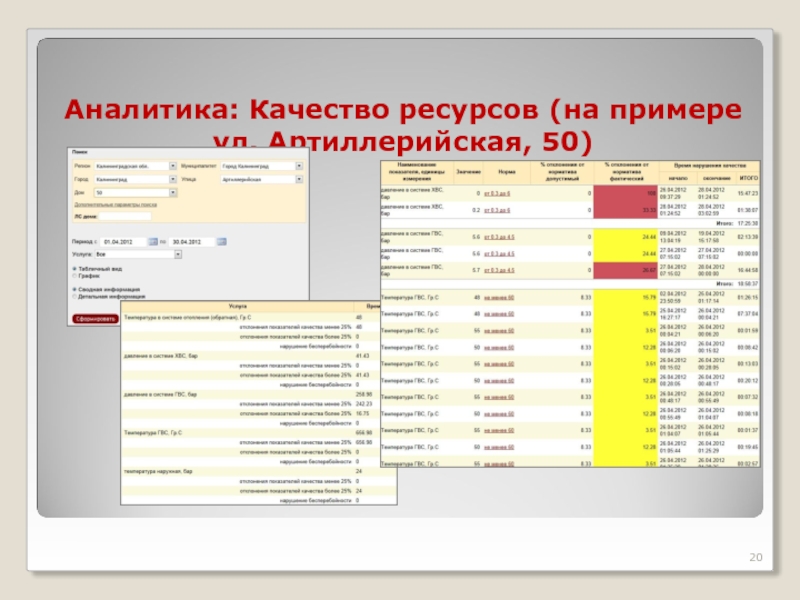The height and width of the screenshot is (600, 800).
Task: Click duration cell 16:44:58
Action: pos(747,270)
